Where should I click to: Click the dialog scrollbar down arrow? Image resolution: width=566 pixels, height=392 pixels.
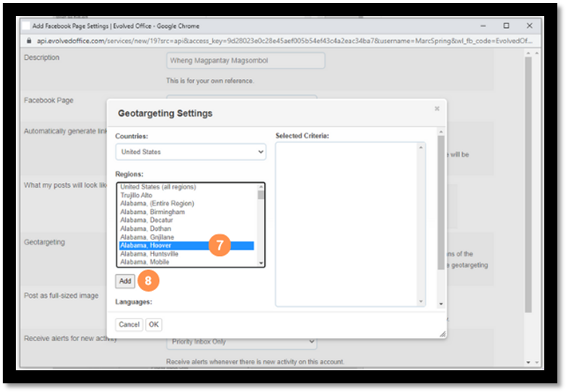(x=441, y=304)
